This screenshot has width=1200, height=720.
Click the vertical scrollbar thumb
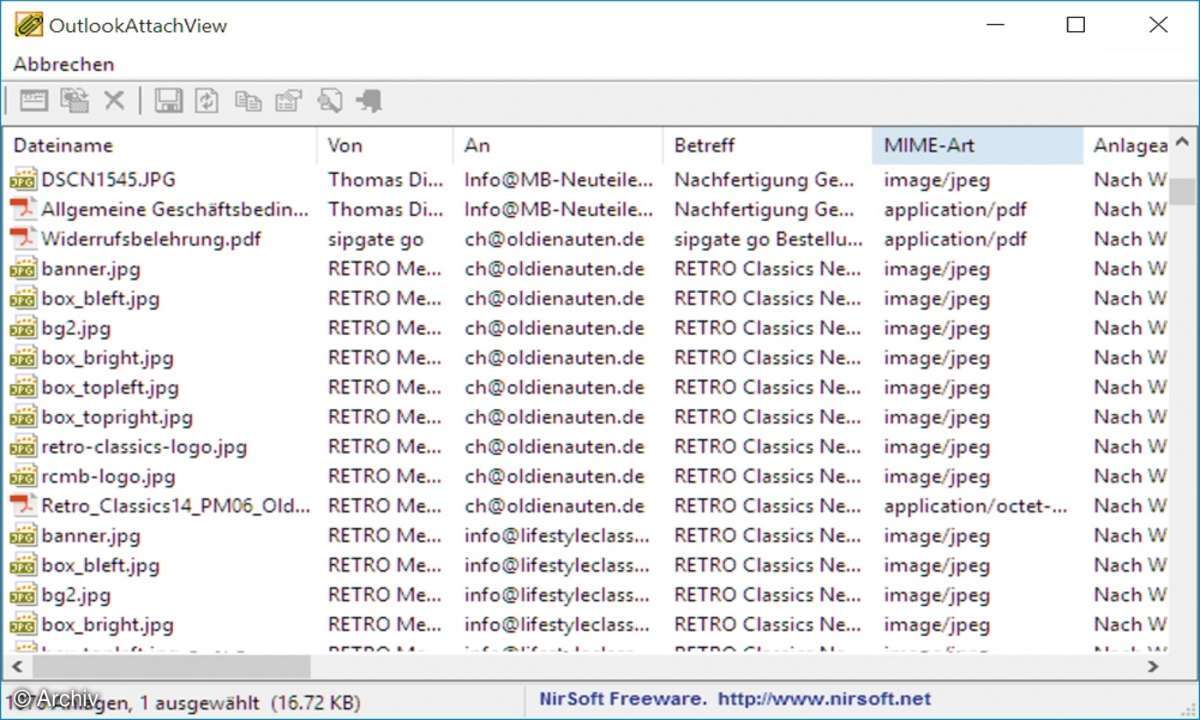coord(1183,191)
